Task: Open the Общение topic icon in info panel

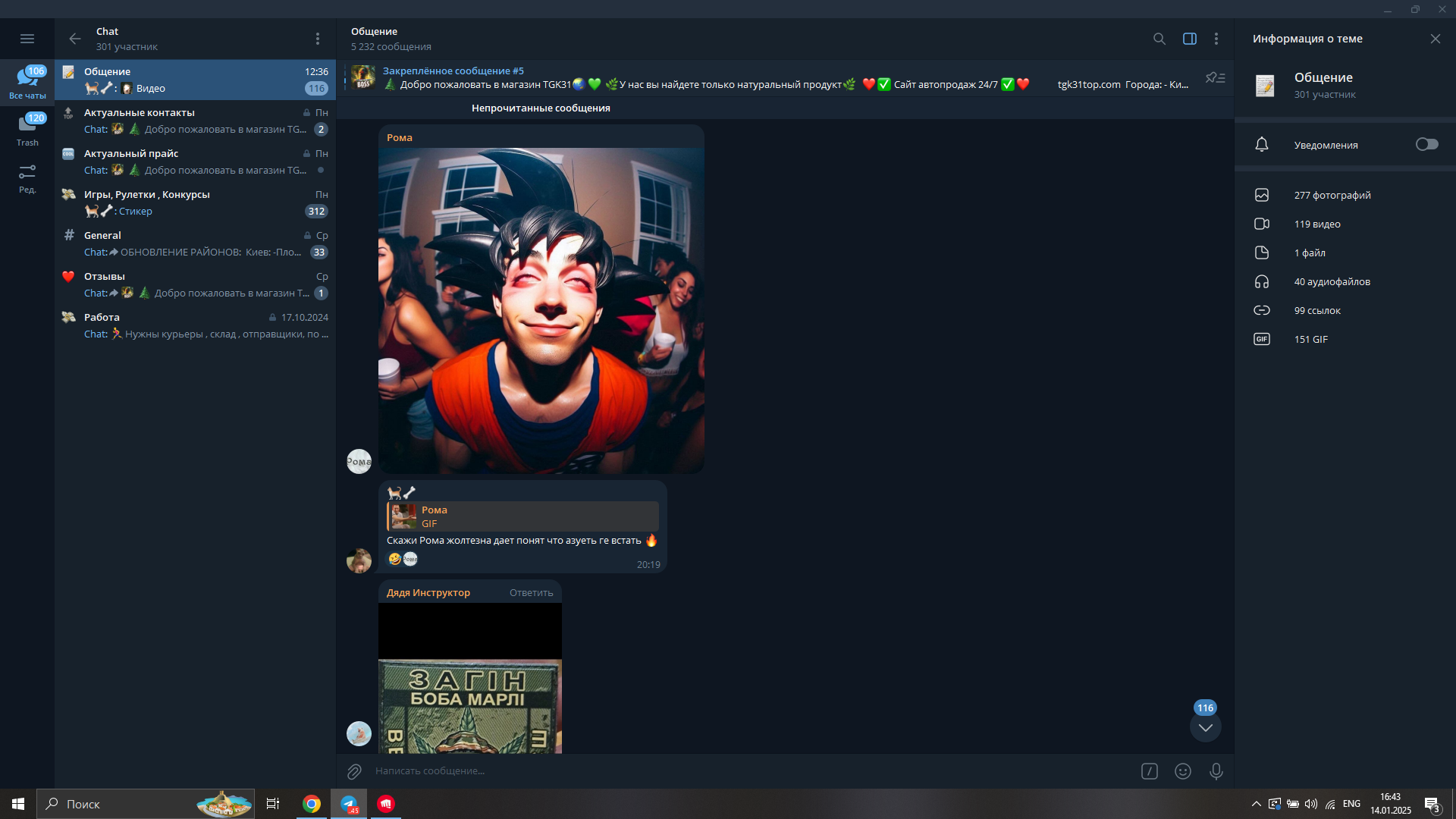Action: [1265, 85]
